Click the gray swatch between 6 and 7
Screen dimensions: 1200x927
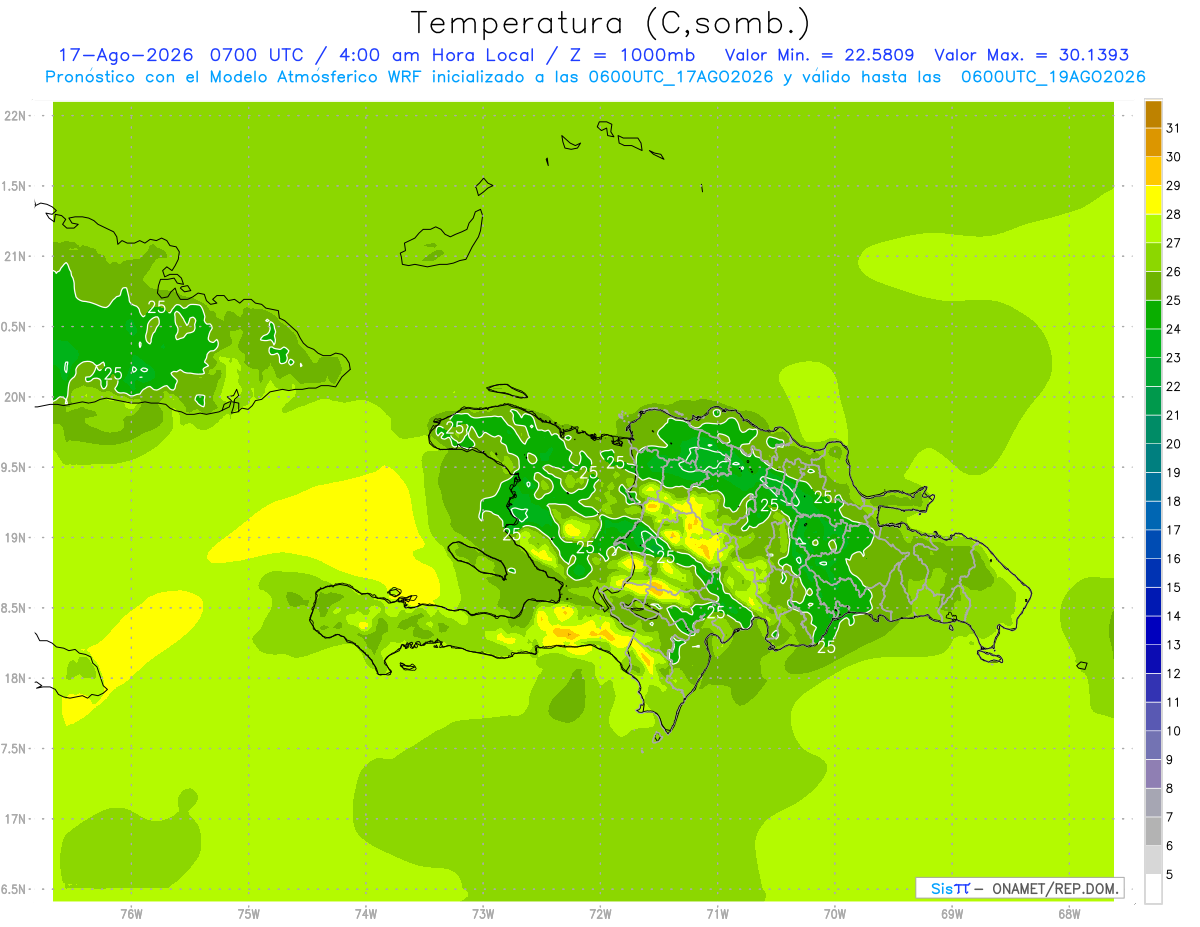[x=1153, y=831]
